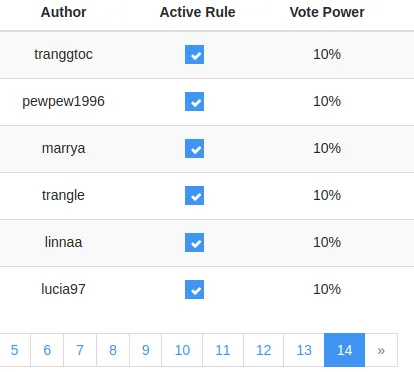Click the Author column header
Screen dimensions: 414x372
point(63,12)
